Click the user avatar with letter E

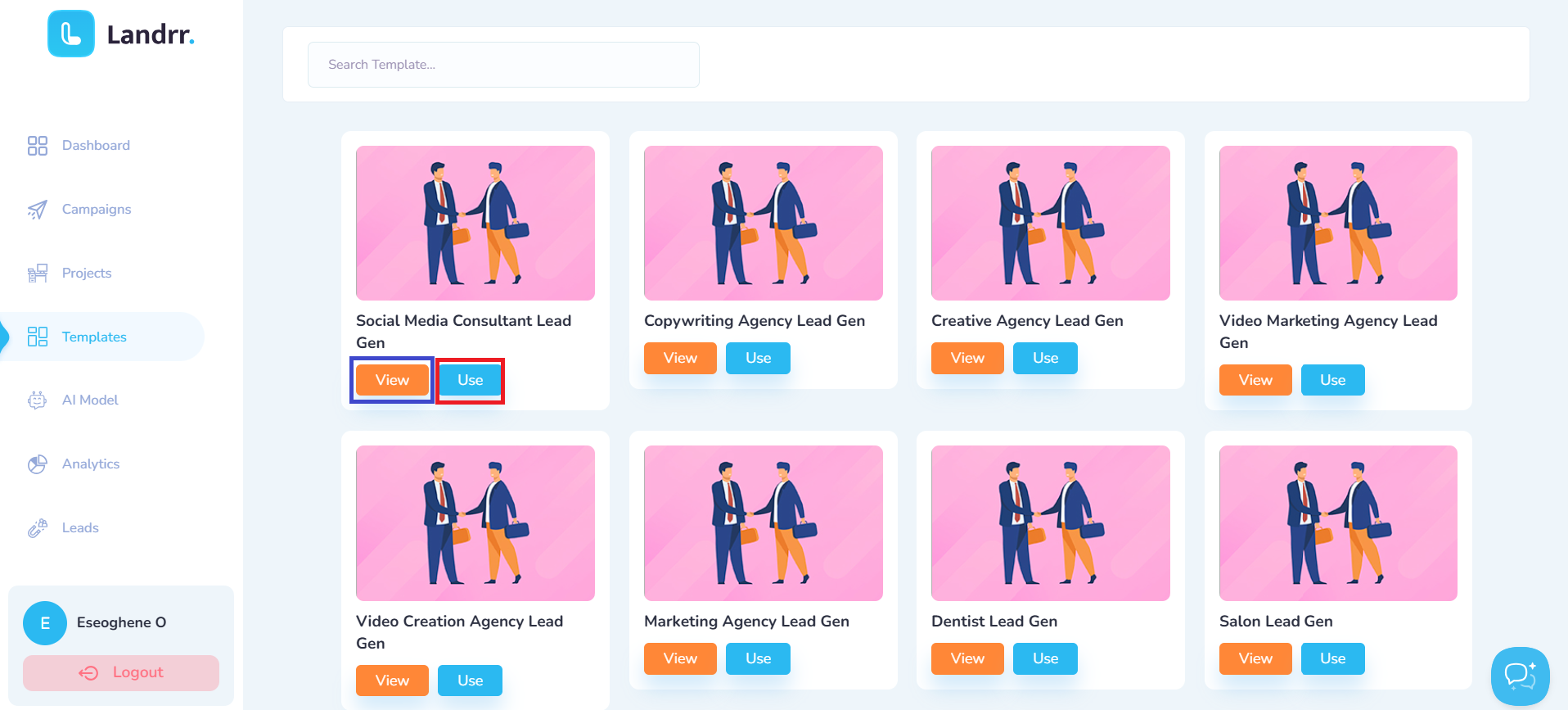tap(45, 623)
